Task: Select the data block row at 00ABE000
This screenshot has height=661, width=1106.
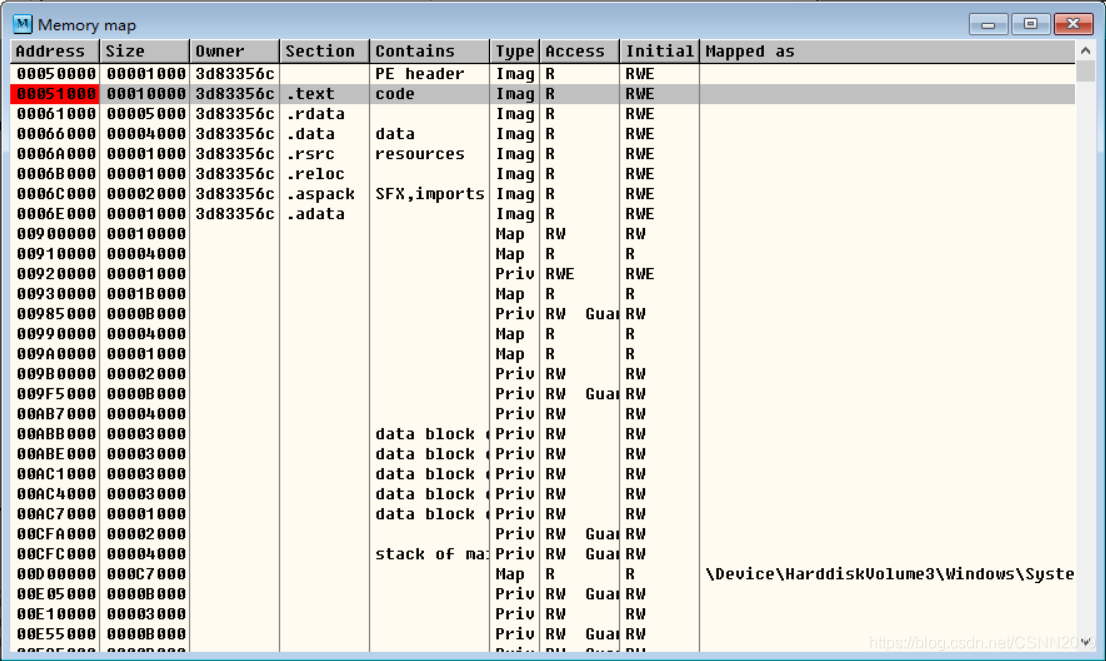Action: 542,454
